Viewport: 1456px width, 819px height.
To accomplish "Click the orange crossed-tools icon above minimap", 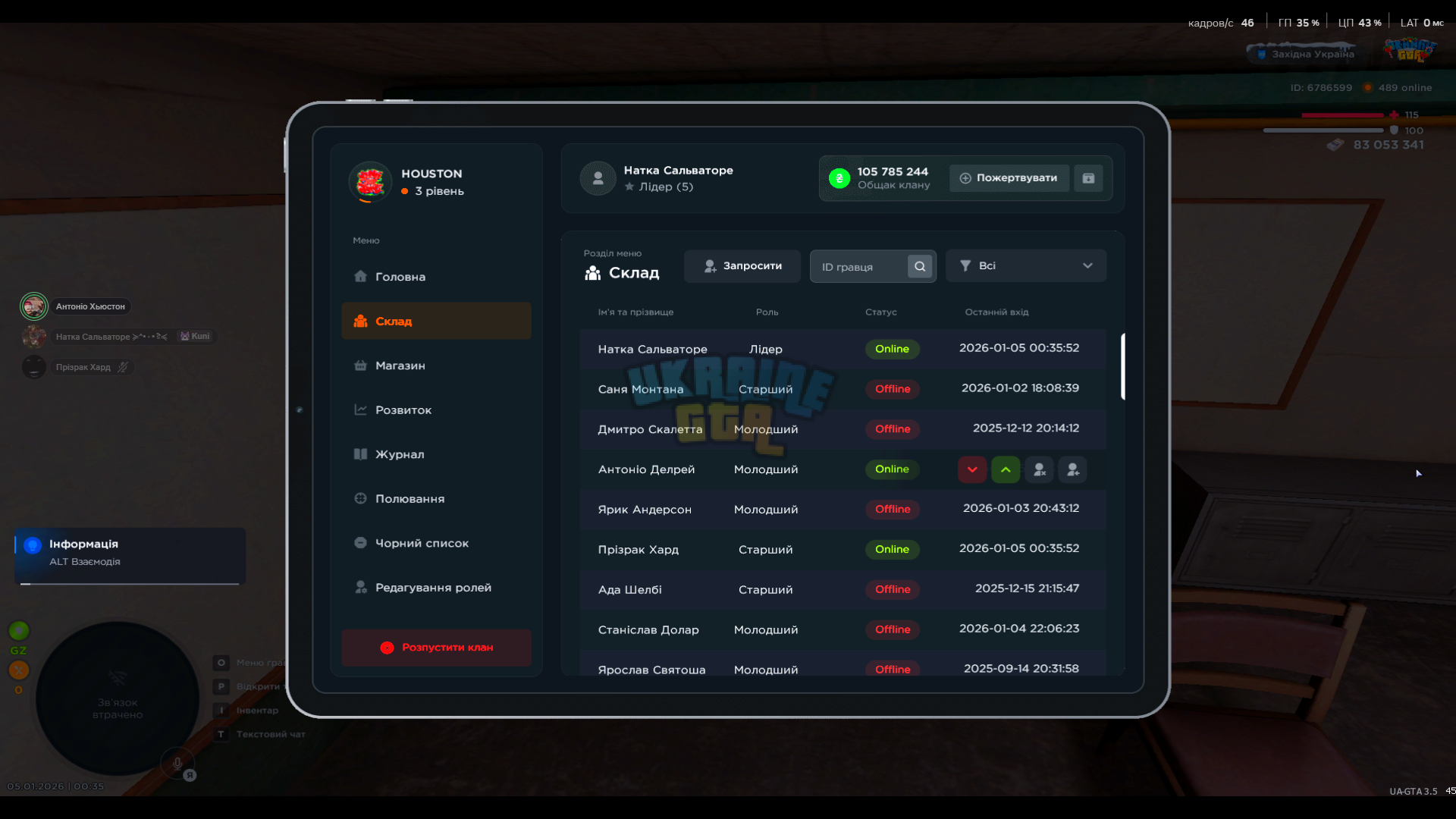I will pyautogui.click(x=19, y=670).
